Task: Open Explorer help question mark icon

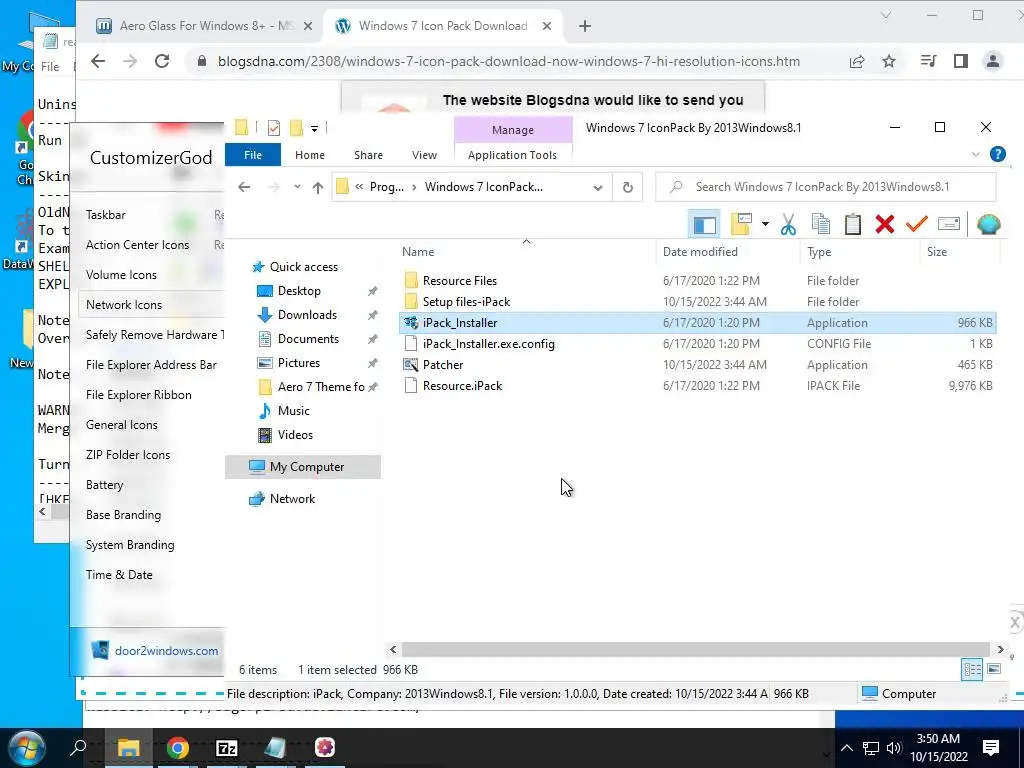Action: click(997, 154)
